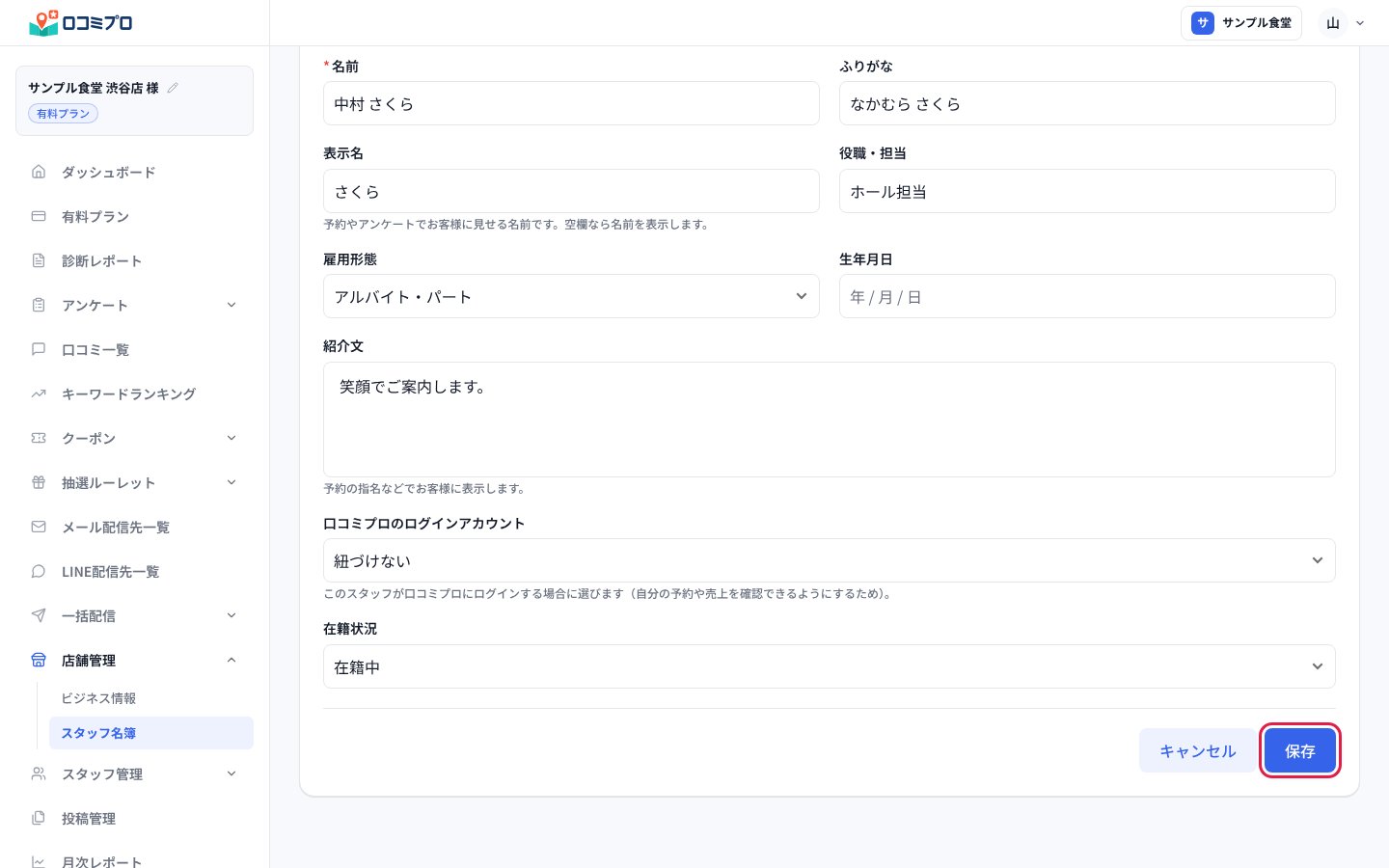Click the 一括配信 paper plane icon
The height and width of the screenshot is (868, 1389).
pos(39,615)
